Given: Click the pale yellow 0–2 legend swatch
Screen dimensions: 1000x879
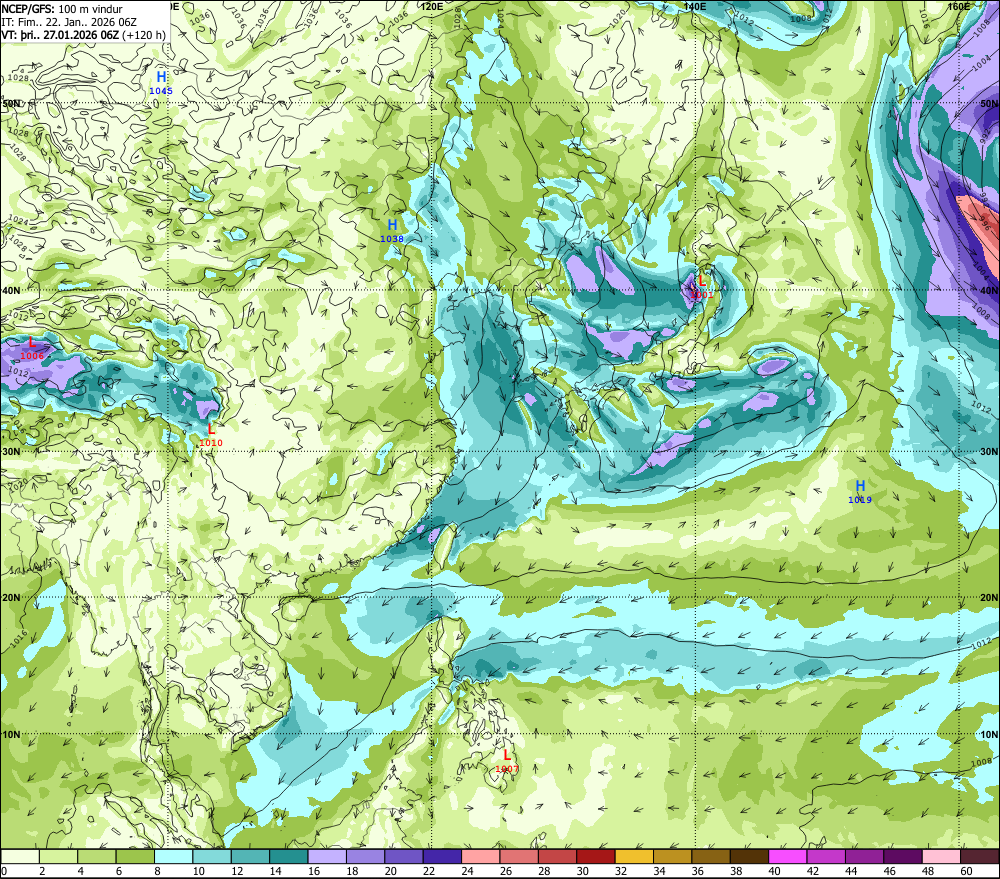Looking at the screenshot, I should [20, 856].
